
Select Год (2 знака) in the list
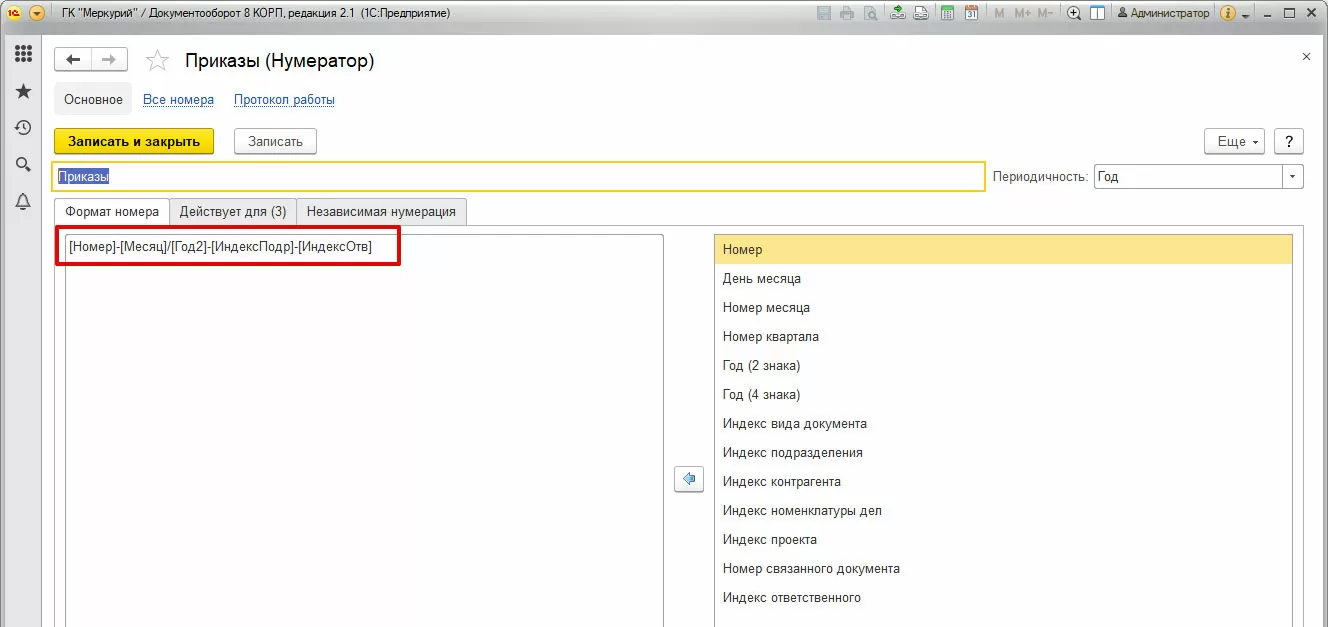point(1003,366)
